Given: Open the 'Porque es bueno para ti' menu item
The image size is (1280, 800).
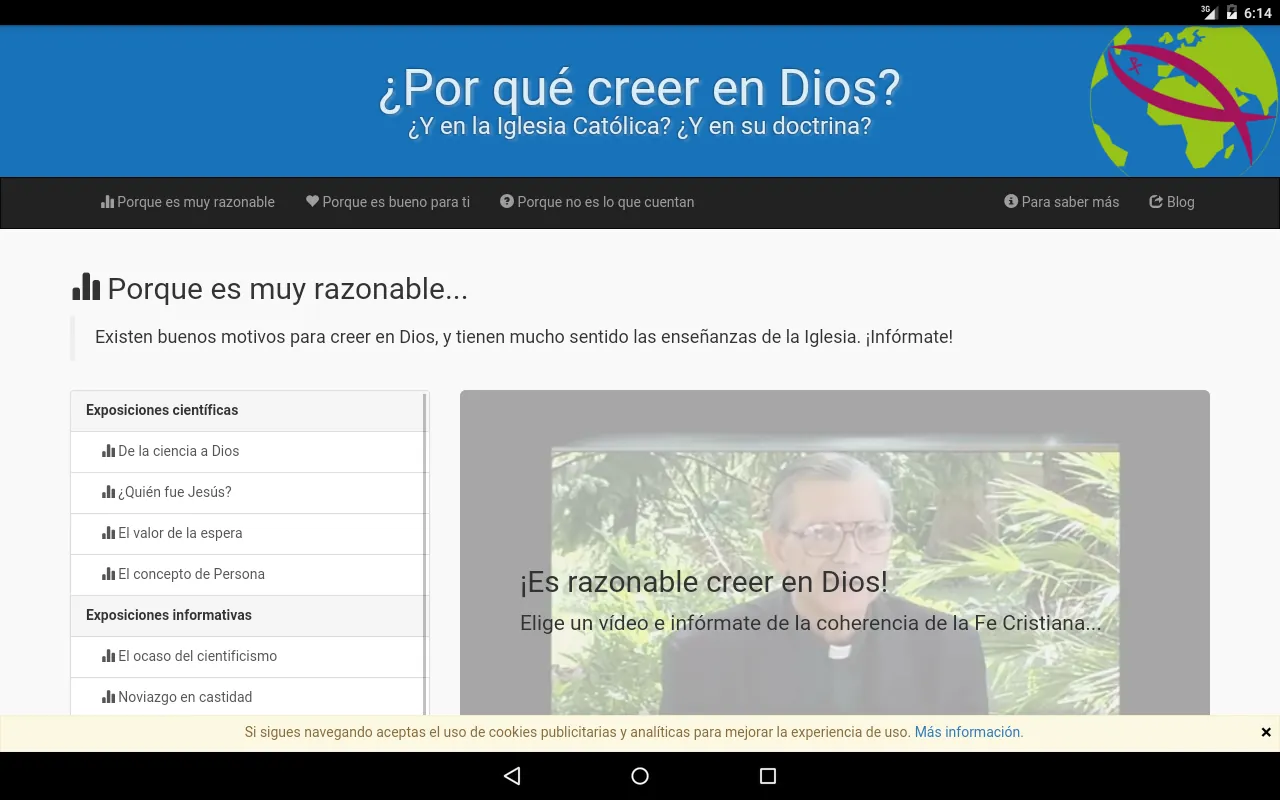Looking at the screenshot, I should point(388,202).
